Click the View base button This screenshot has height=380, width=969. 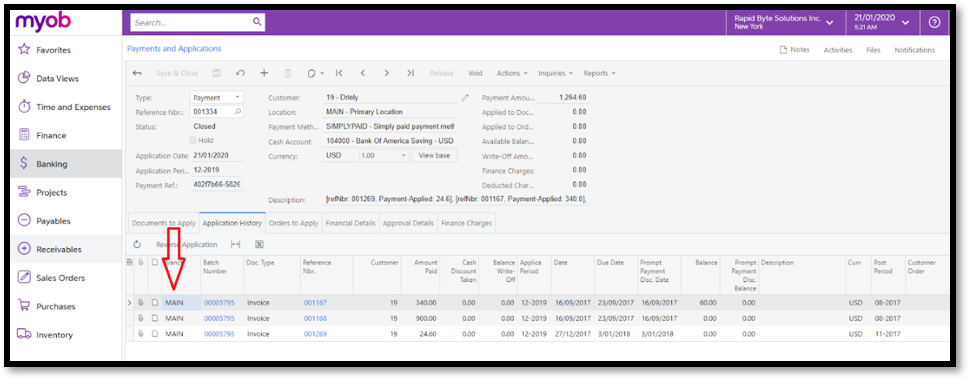[434, 156]
